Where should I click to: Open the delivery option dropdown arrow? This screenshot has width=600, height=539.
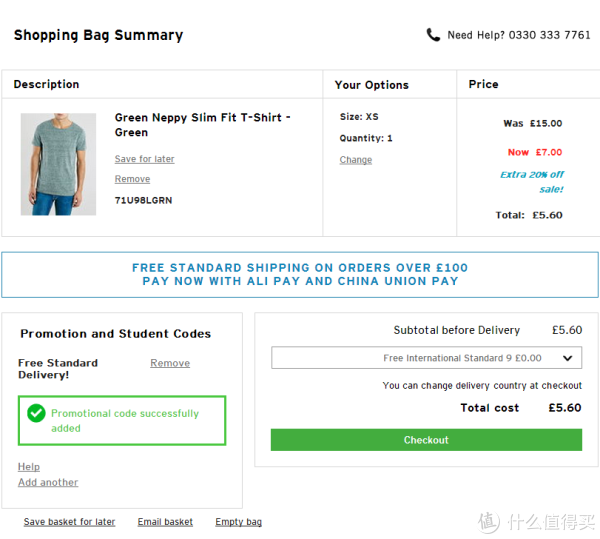point(567,358)
